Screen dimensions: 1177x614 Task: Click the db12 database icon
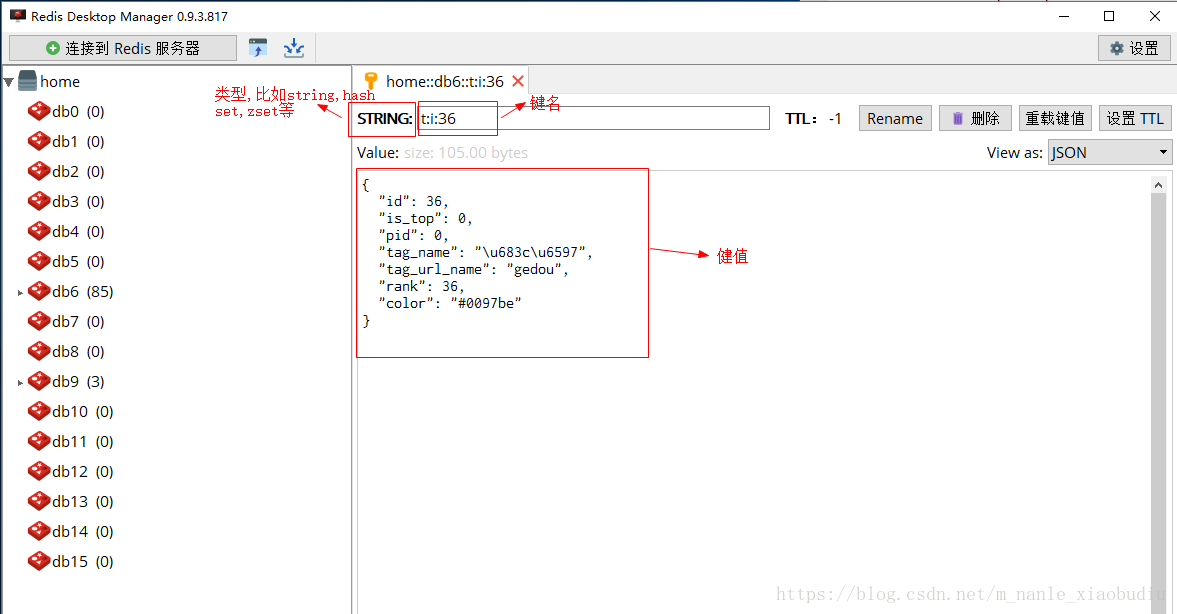38,471
